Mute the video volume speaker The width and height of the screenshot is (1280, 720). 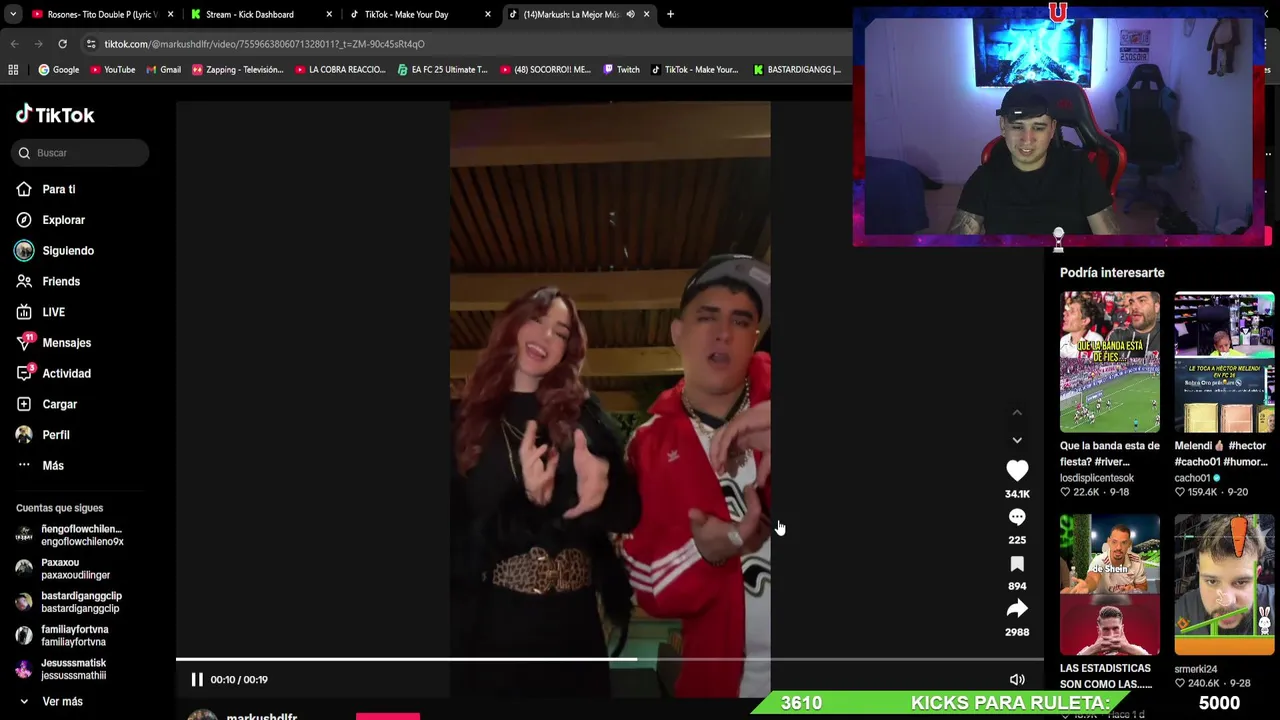(x=1017, y=680)
